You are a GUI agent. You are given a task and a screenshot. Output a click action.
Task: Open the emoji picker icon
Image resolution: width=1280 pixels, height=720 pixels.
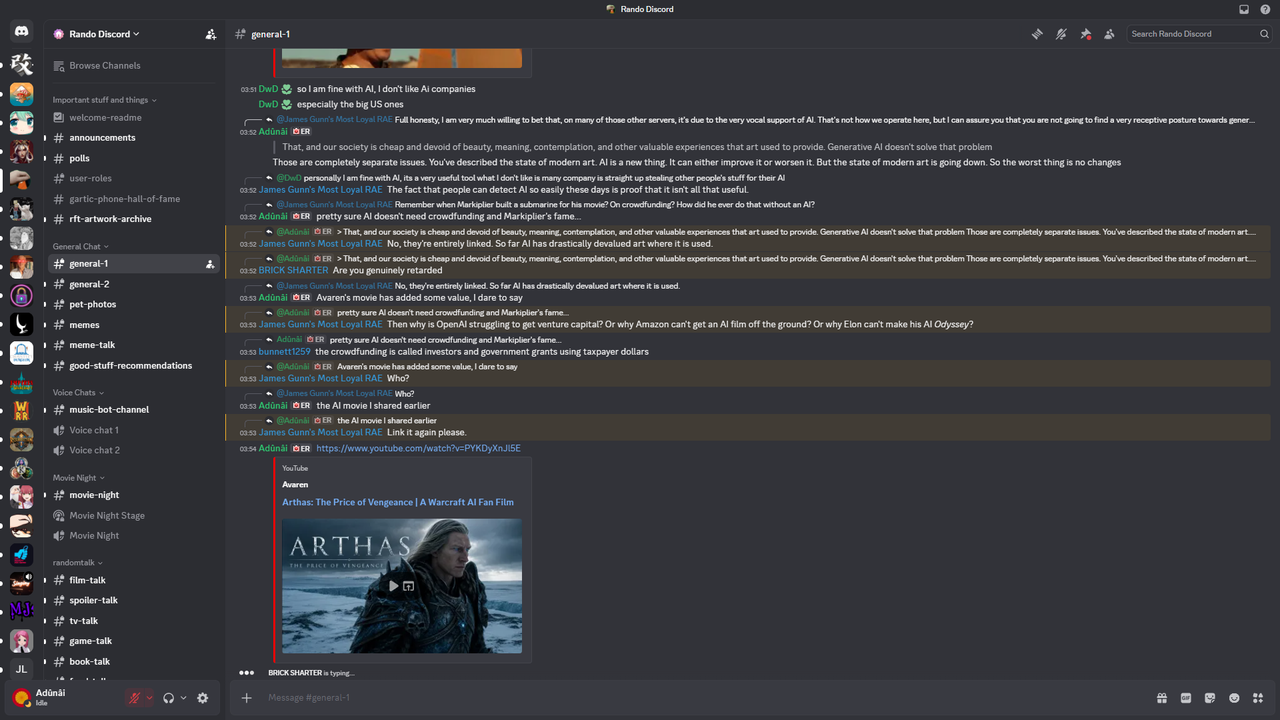[x=1234, y=698]
